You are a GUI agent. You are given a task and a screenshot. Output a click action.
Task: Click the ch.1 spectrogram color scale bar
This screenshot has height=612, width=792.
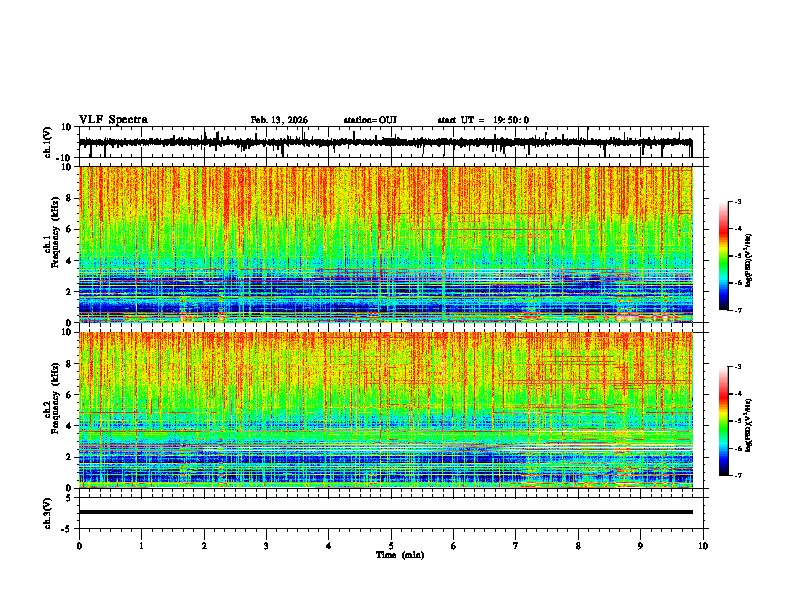click(724, 256)
